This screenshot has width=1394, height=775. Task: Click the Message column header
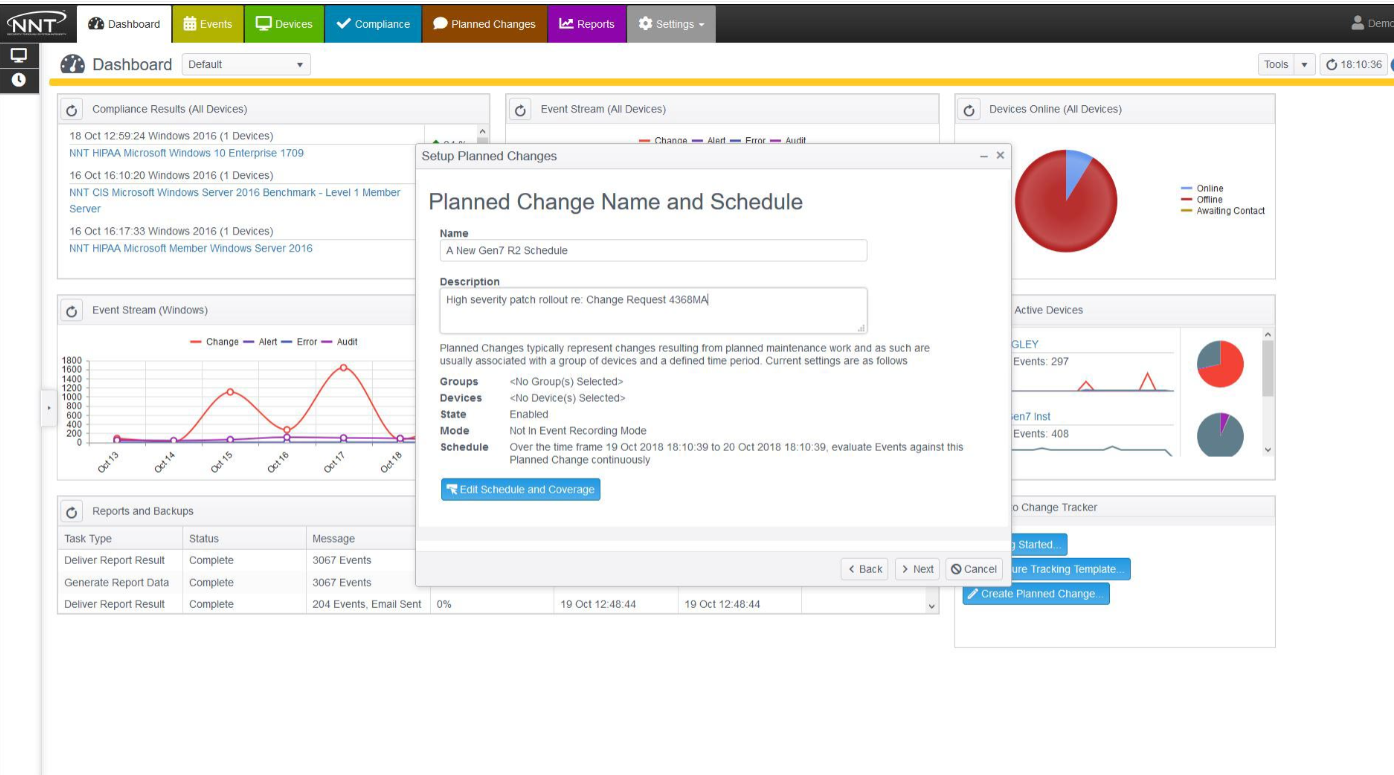click(360, 538)
